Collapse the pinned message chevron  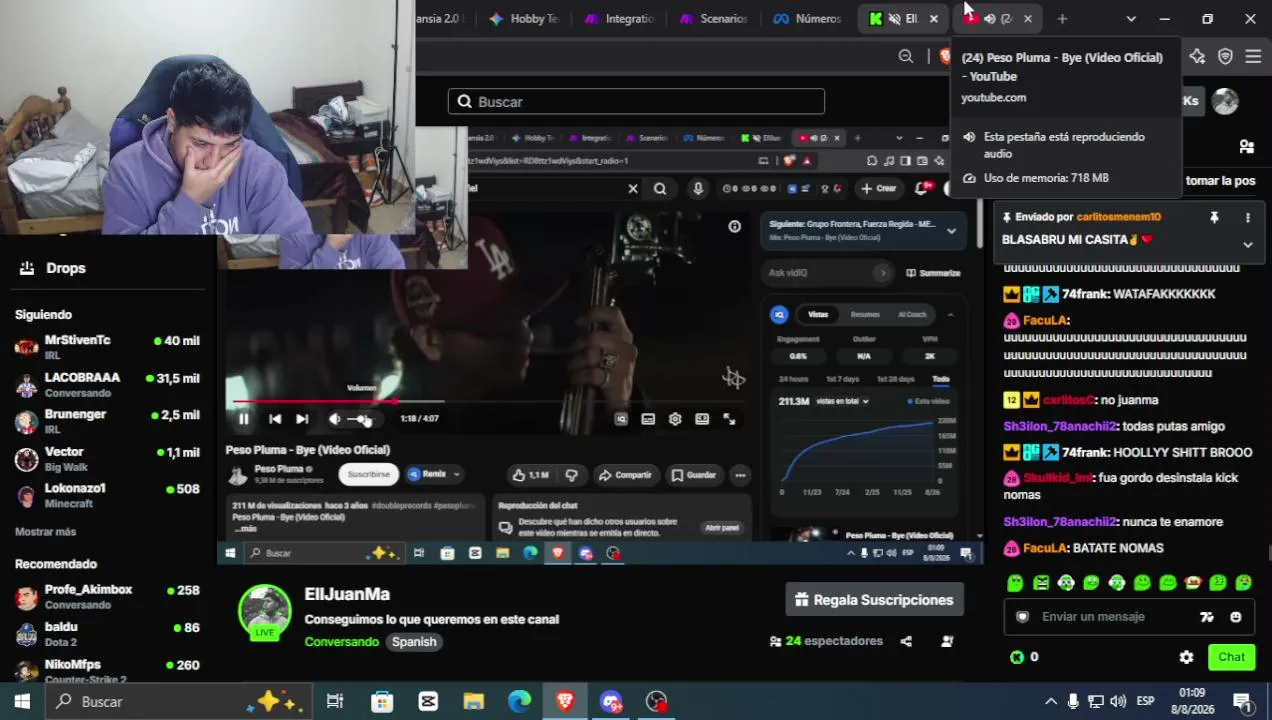click(1247, 244)
